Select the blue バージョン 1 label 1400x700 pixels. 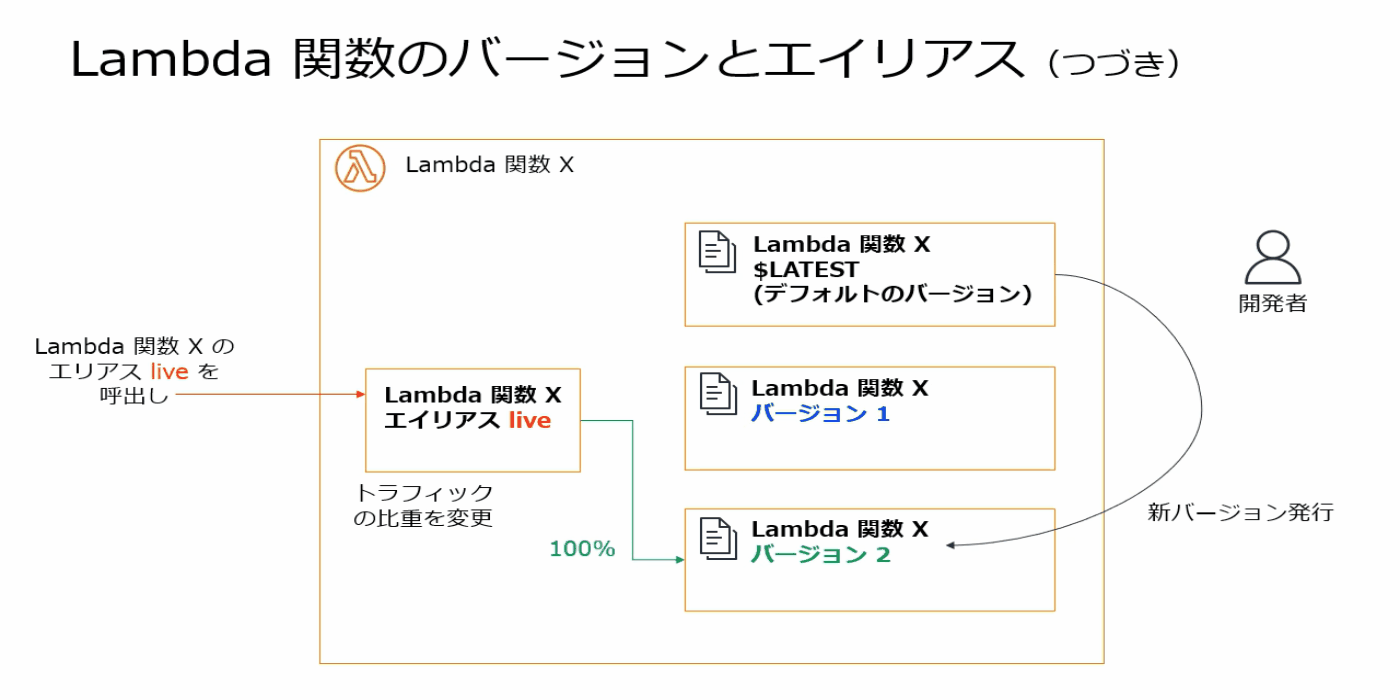click(820, 413)
